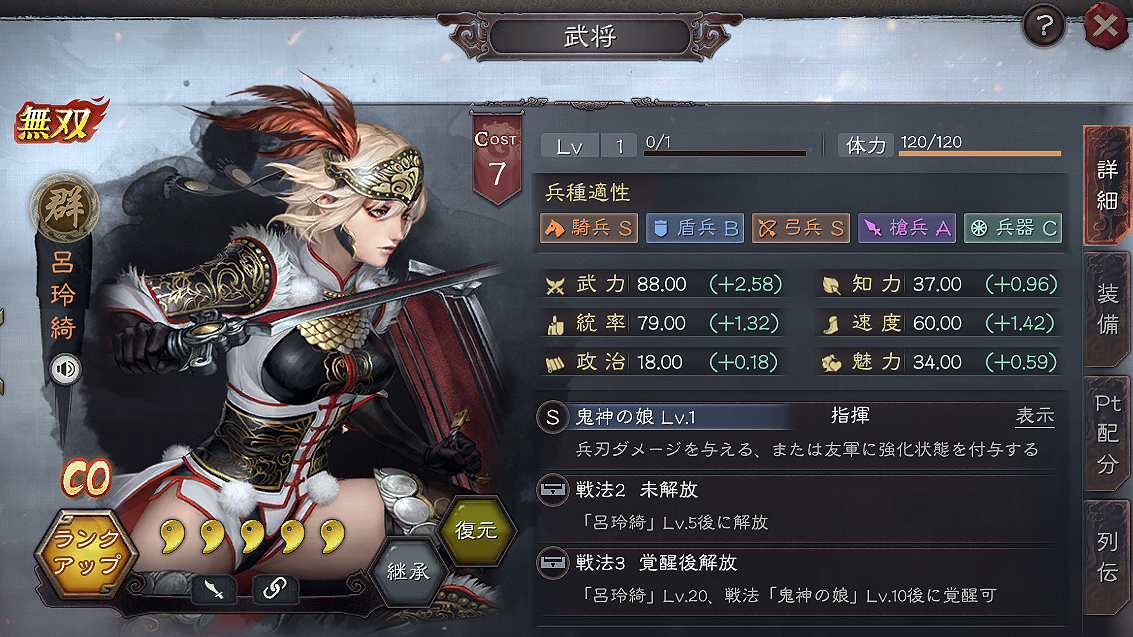Select the S-rank skill badge icon

[x=553, y=417]
